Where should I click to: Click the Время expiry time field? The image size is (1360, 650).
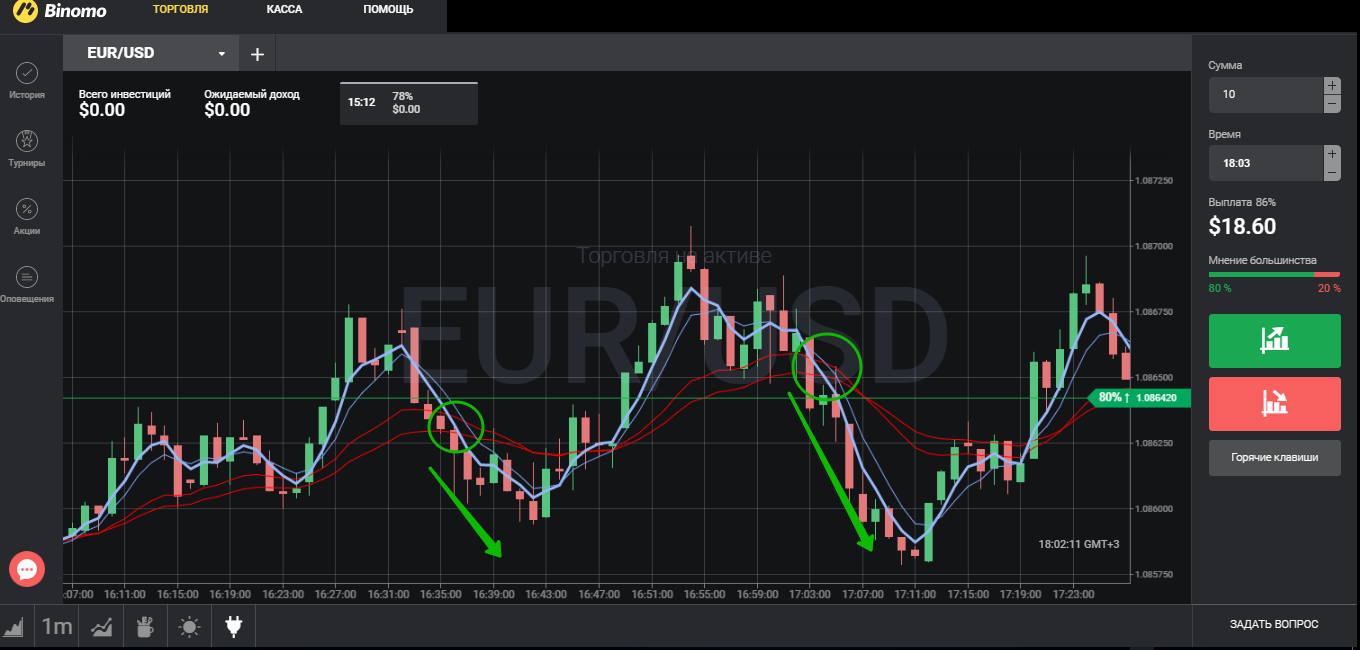pyautogui.click(x=1265, y=163)
